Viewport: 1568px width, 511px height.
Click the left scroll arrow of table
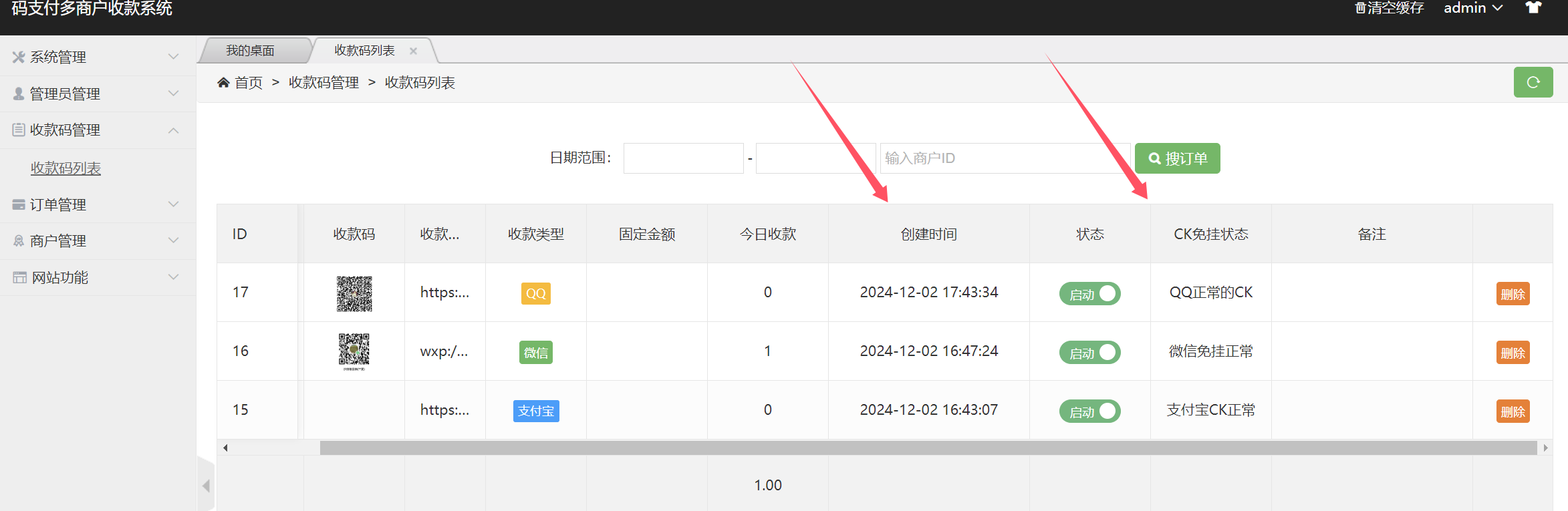[226, 448]
